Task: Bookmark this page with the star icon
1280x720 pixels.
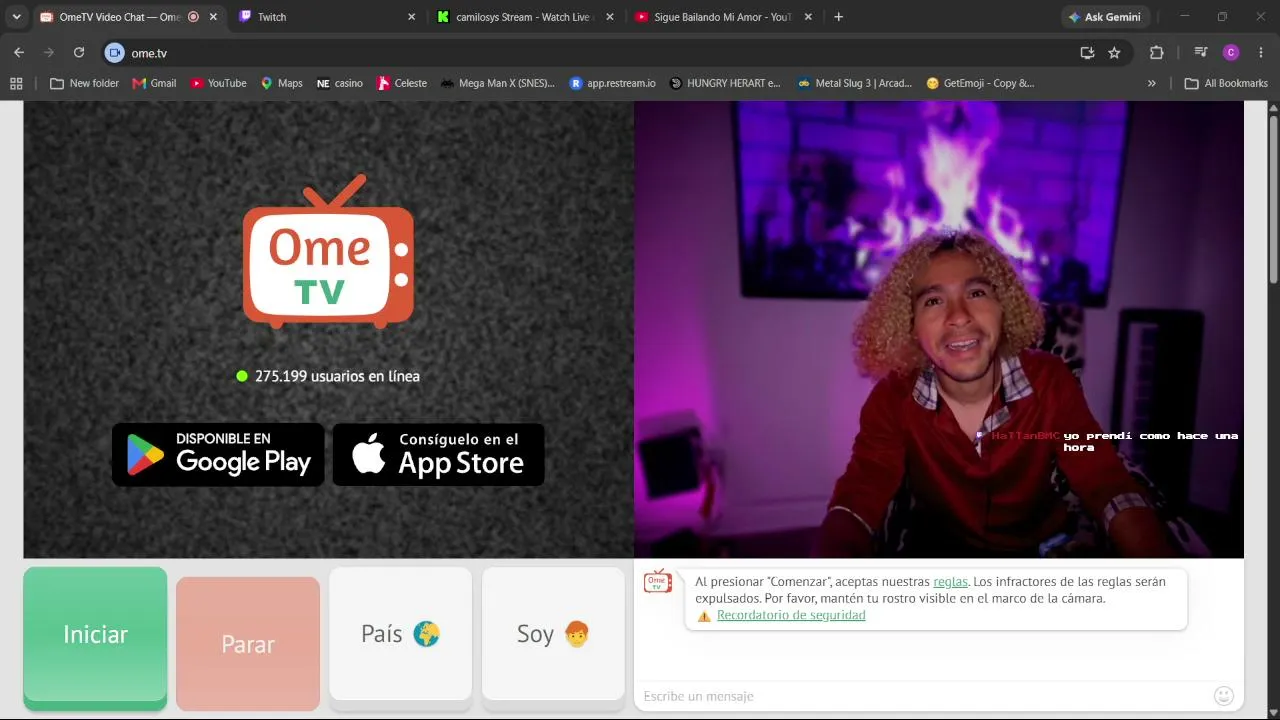Action: [1114, 53]
